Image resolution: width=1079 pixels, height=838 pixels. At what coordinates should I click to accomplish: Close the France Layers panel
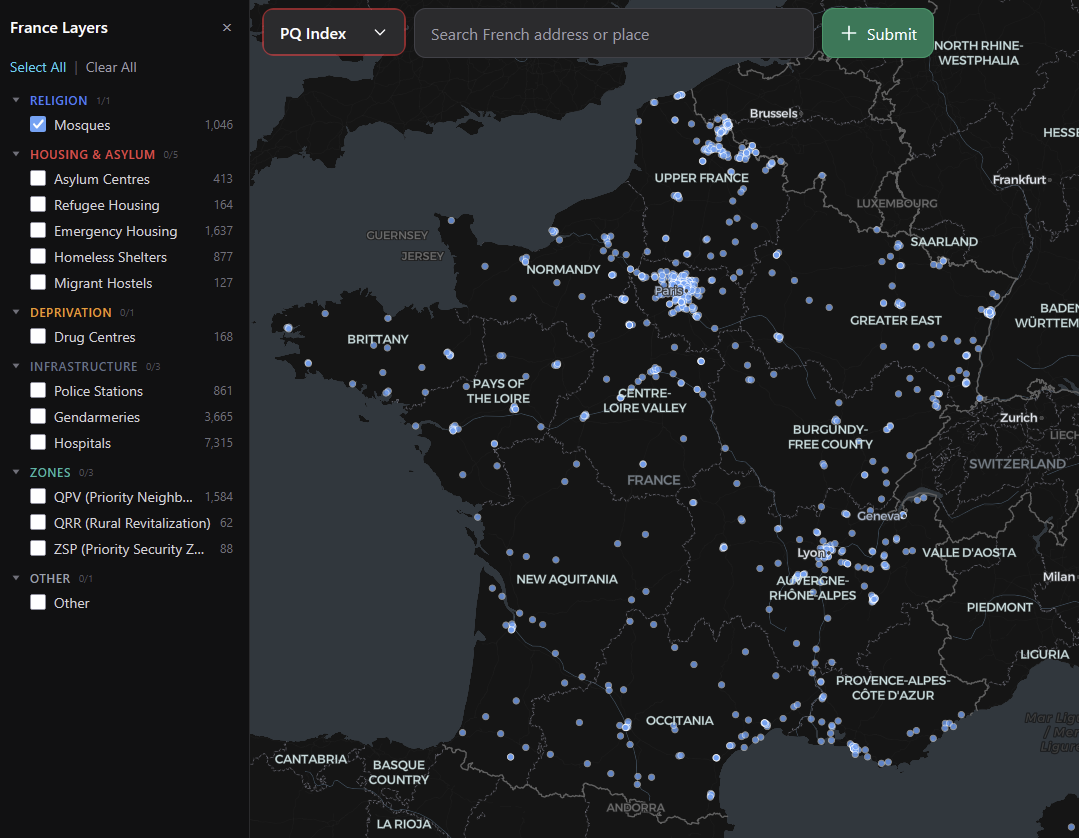(227, 28)
